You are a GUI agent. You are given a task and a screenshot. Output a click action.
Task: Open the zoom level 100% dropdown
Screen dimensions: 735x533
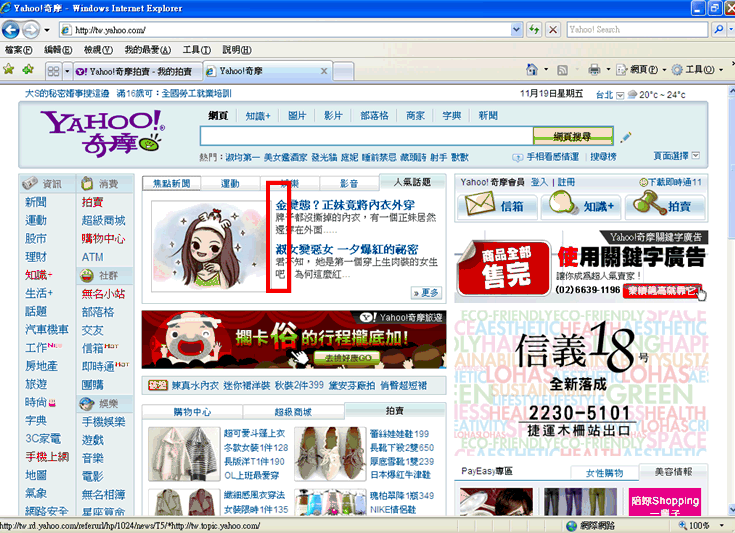[722, 525]
